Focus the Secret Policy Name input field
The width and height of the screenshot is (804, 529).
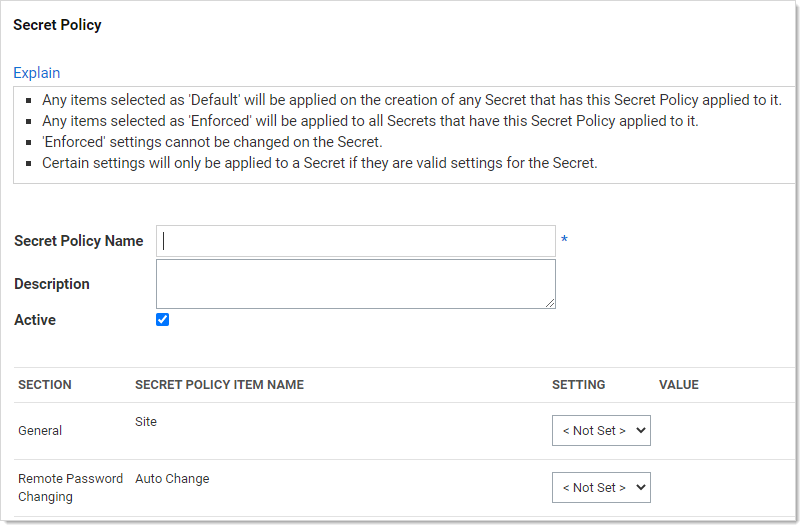[x=355, y=241]
